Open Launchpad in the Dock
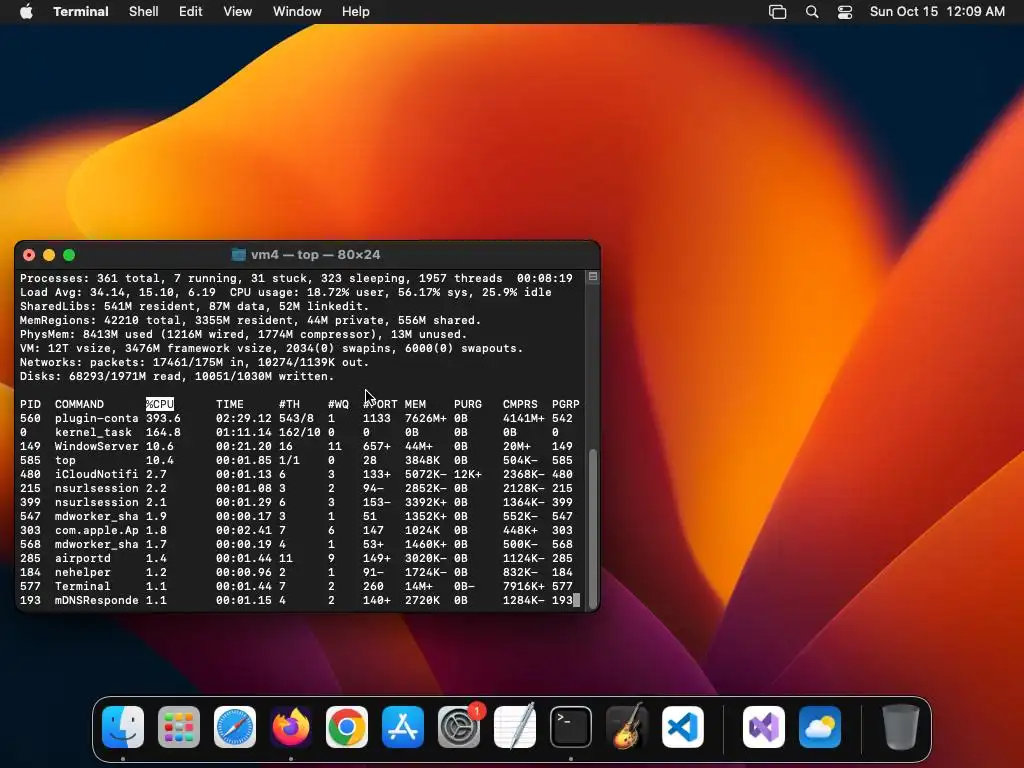Screen dimensions: 1024x768 (x=179, y=727)
